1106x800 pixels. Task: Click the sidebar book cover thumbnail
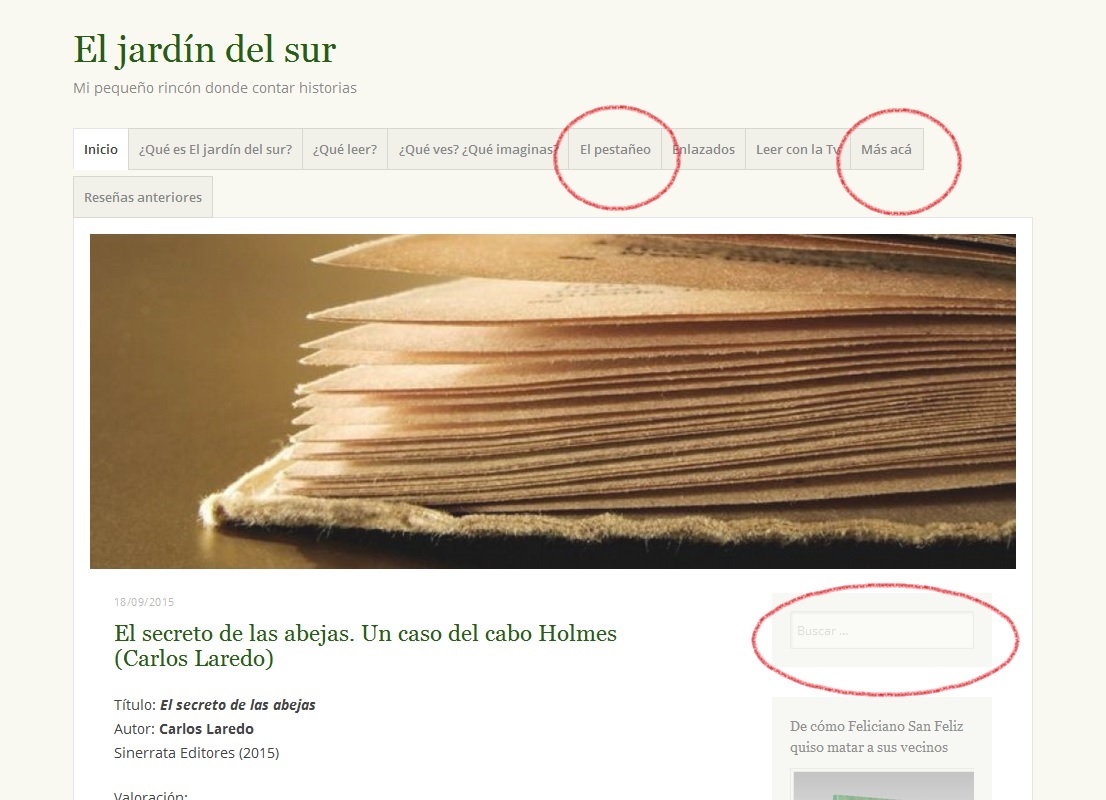tap(881, 786)
